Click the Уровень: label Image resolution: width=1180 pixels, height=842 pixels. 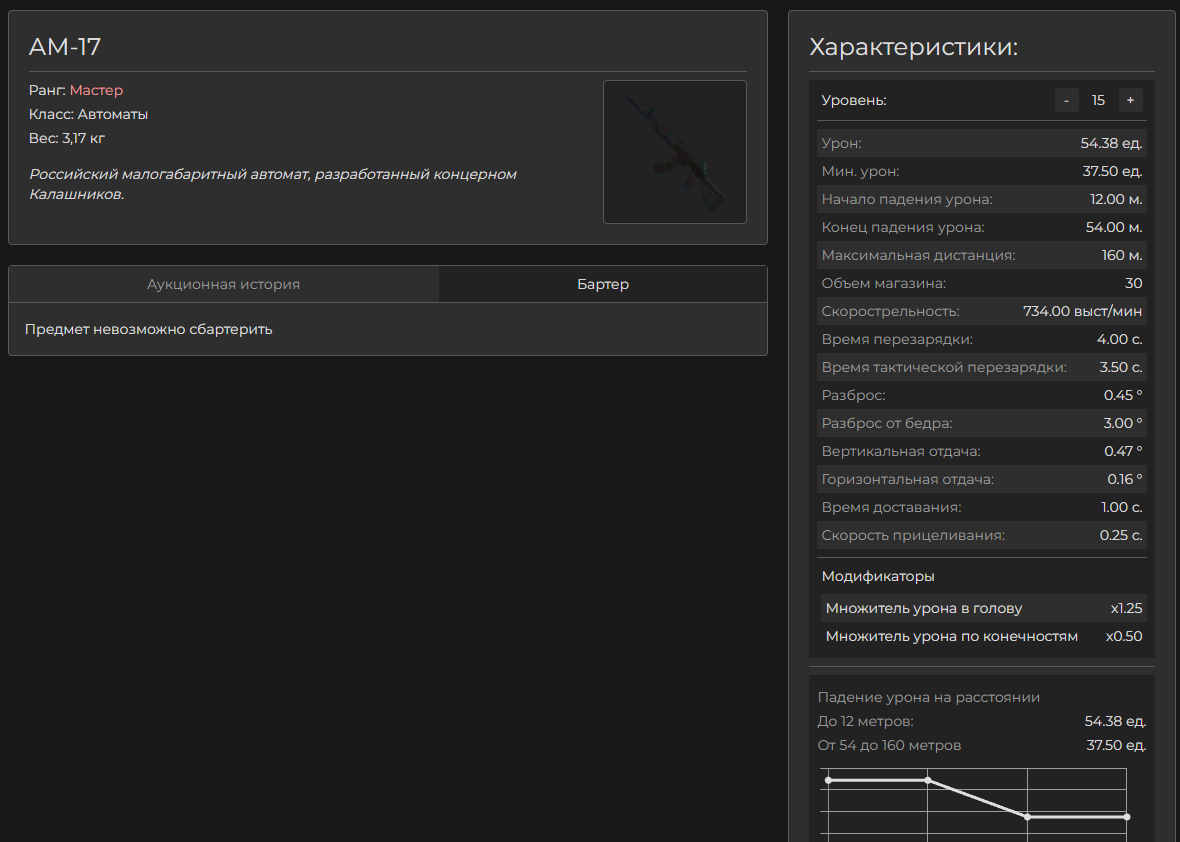pos(854,100)
